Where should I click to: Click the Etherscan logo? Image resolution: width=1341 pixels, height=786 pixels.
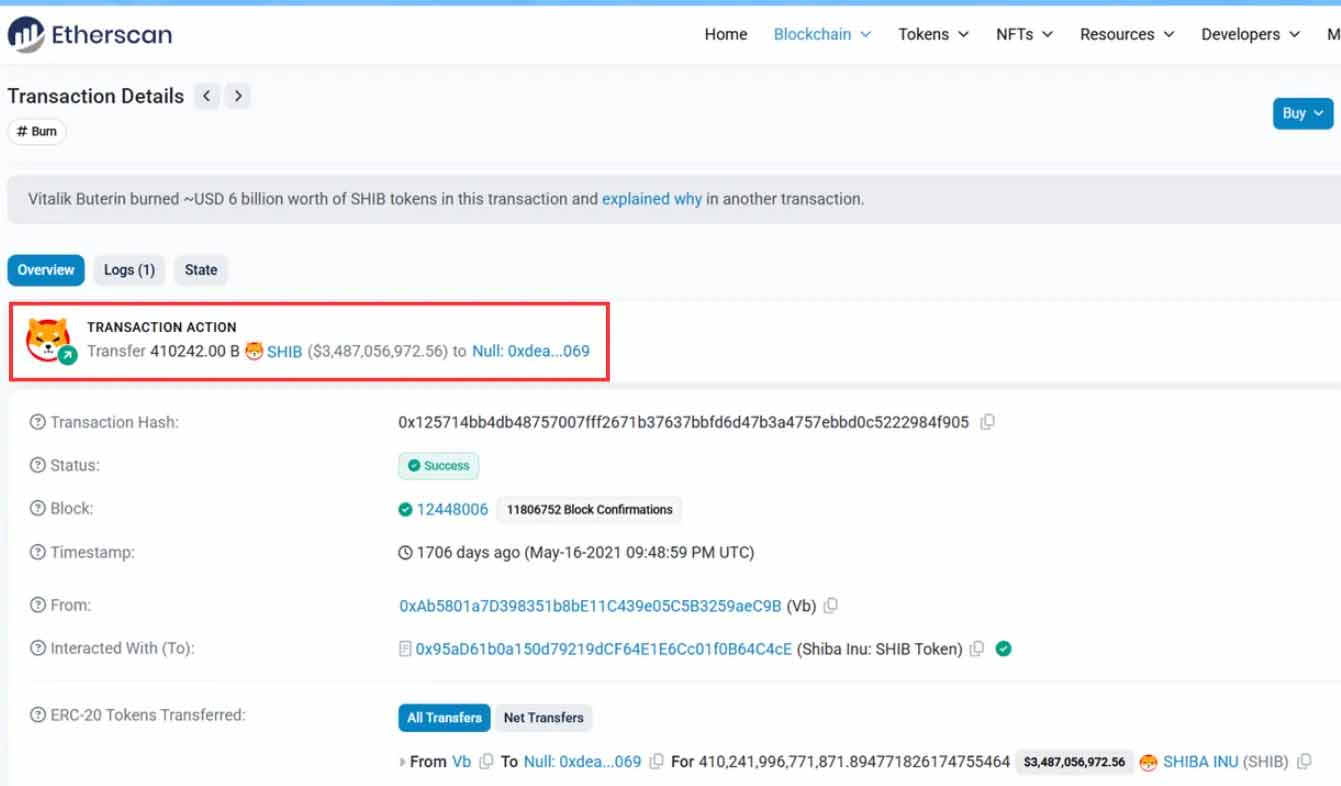(x=90, y=34)
